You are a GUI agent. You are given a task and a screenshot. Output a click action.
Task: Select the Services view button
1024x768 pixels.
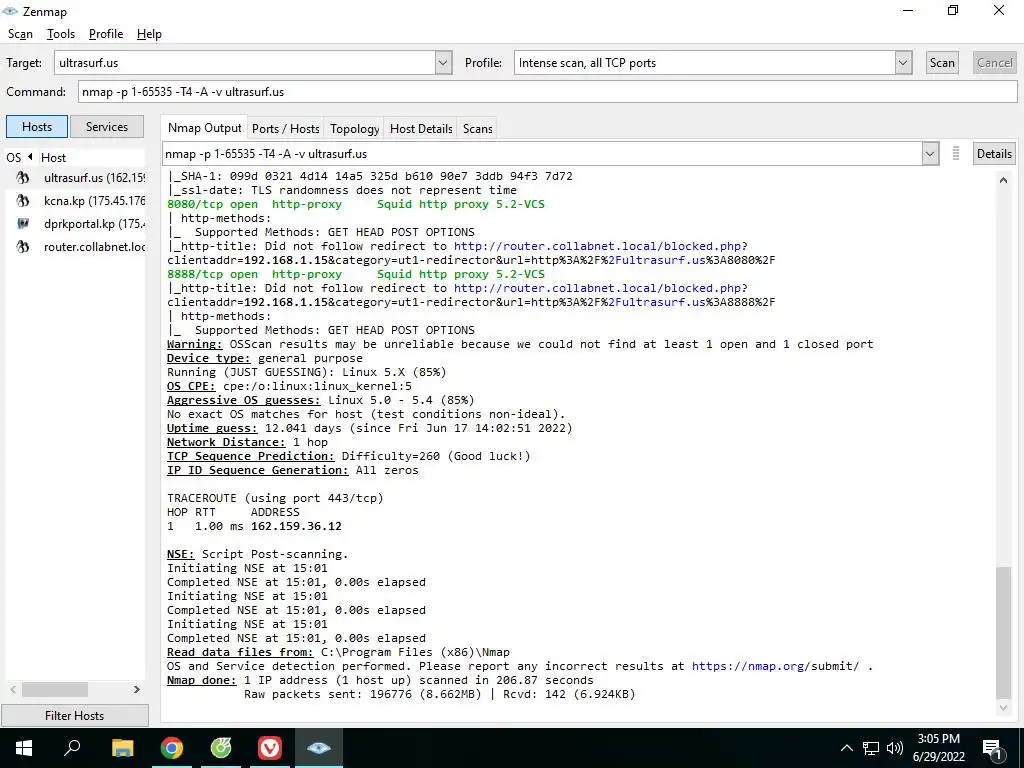click(106, 127)
